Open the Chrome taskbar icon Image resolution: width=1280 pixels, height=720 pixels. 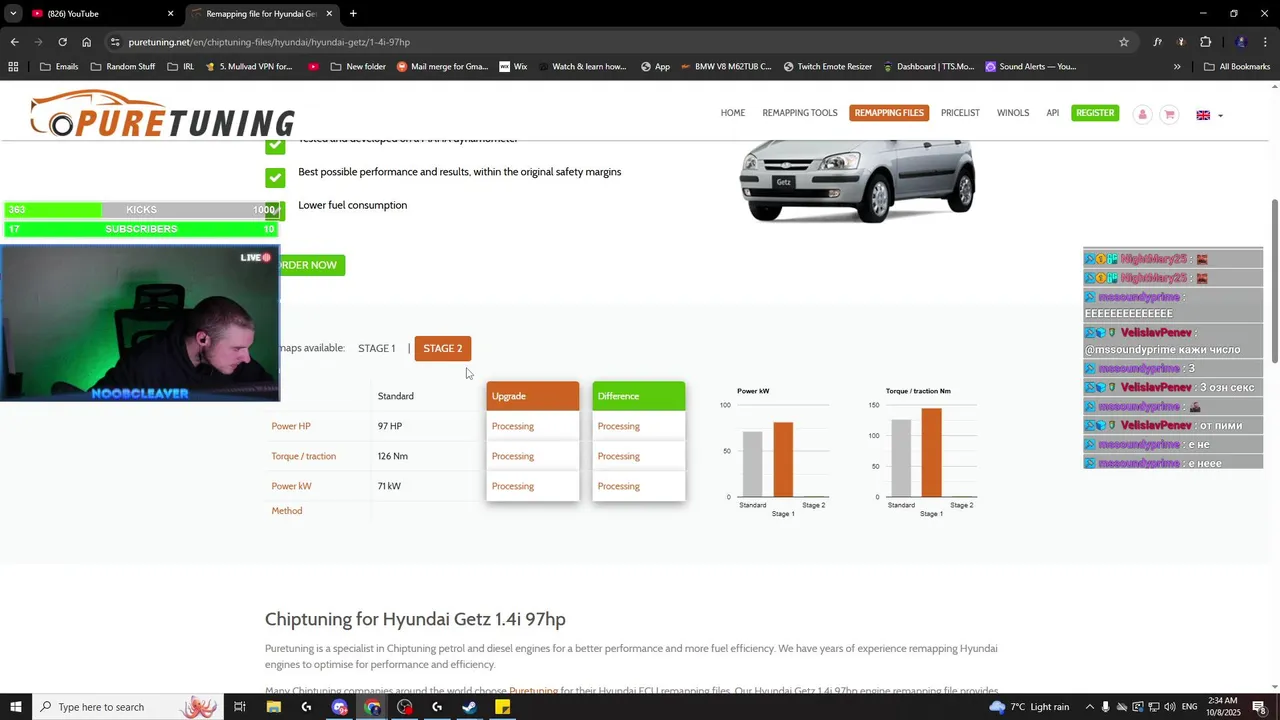click(372, 707)
